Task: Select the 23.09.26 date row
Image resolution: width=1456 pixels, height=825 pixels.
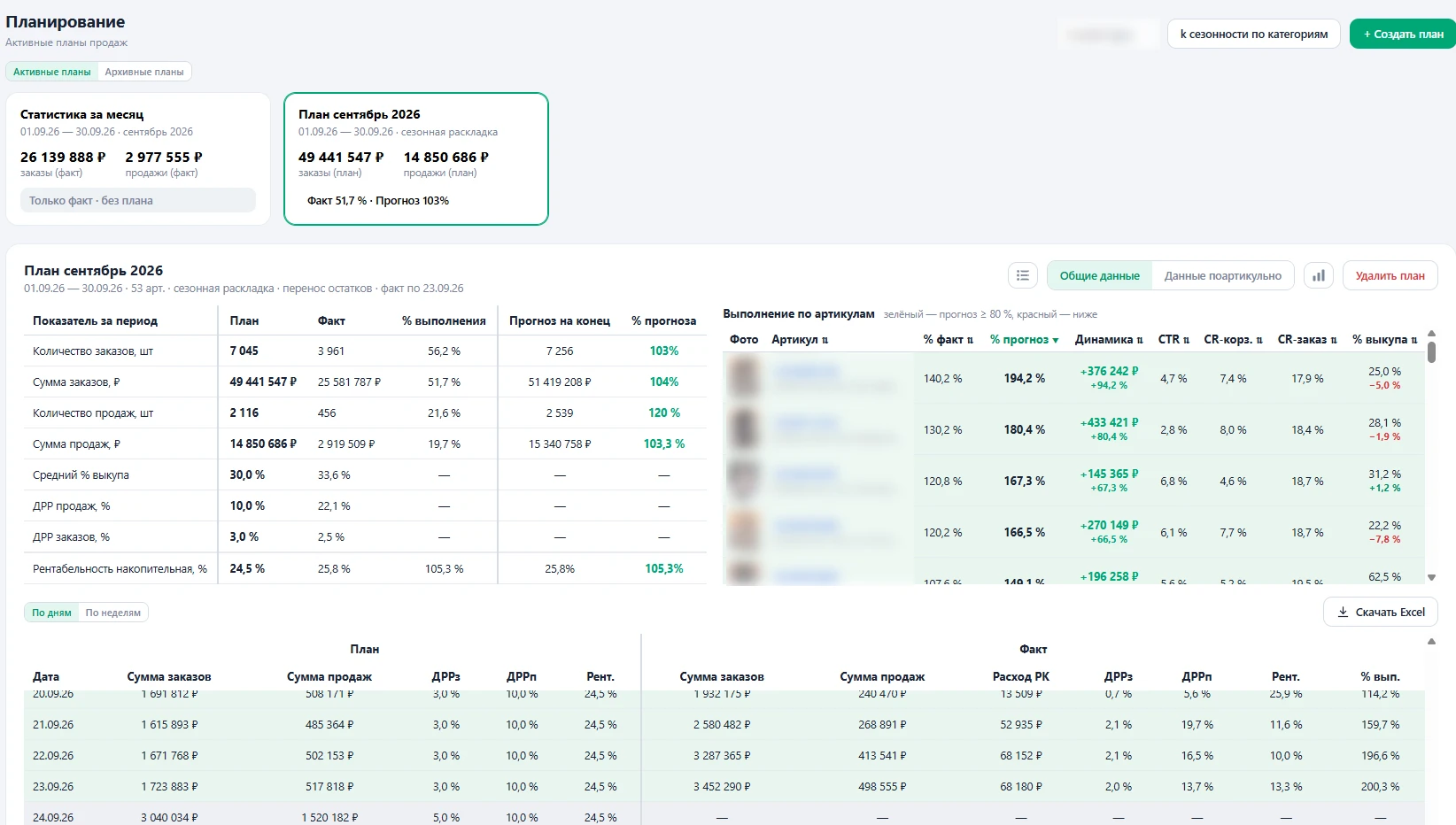Action: 724,786
